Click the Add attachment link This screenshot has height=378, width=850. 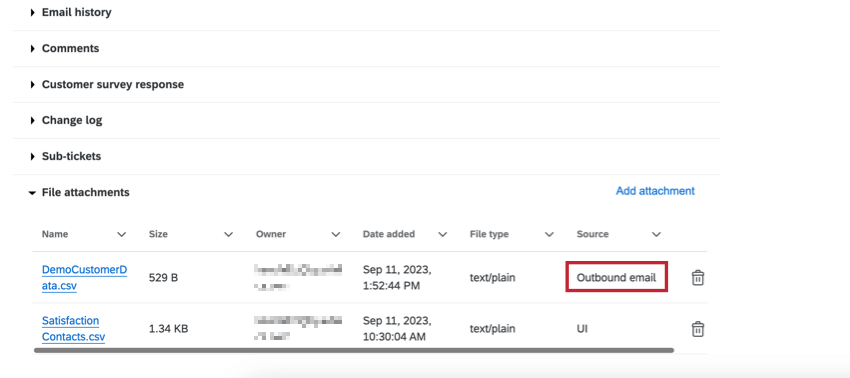[655, 191]
